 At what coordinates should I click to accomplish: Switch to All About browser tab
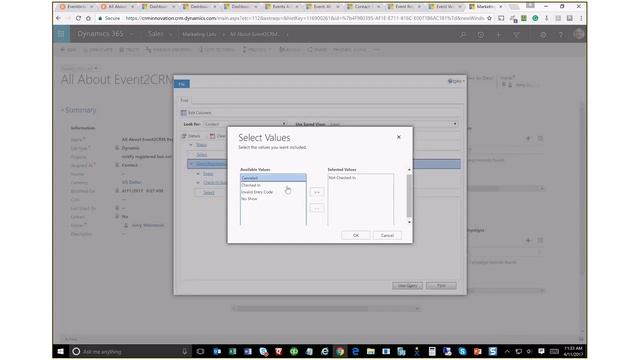116,7
